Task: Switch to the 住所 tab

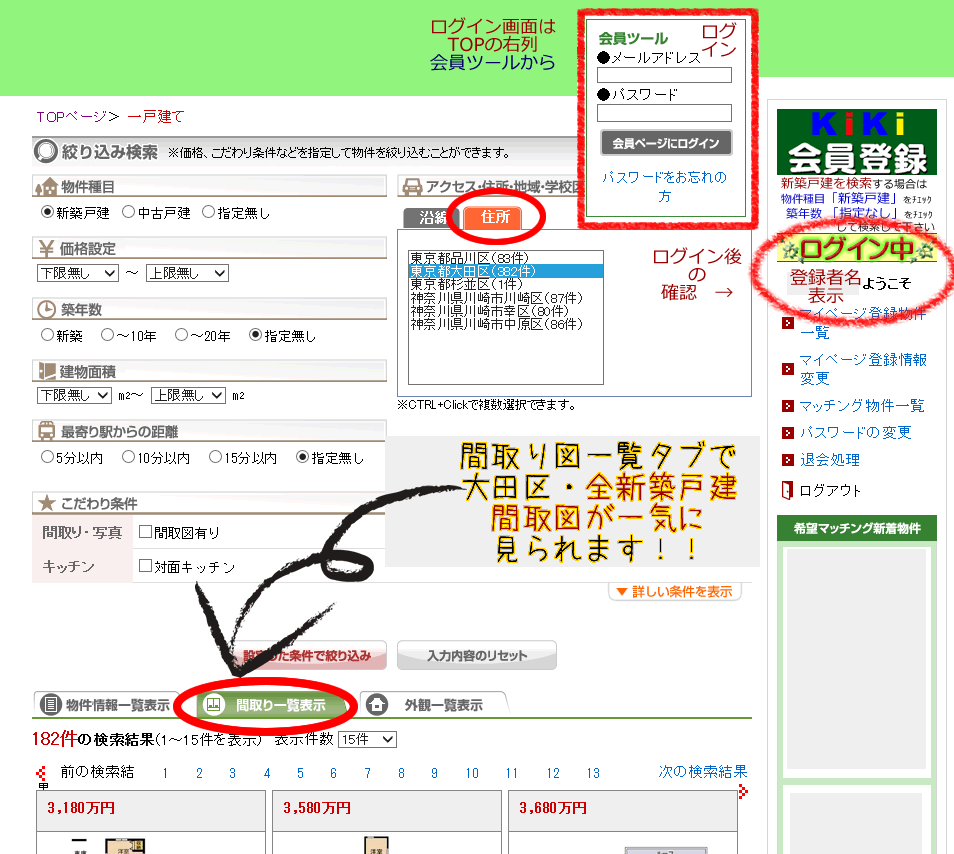Action: click(495, 217)
